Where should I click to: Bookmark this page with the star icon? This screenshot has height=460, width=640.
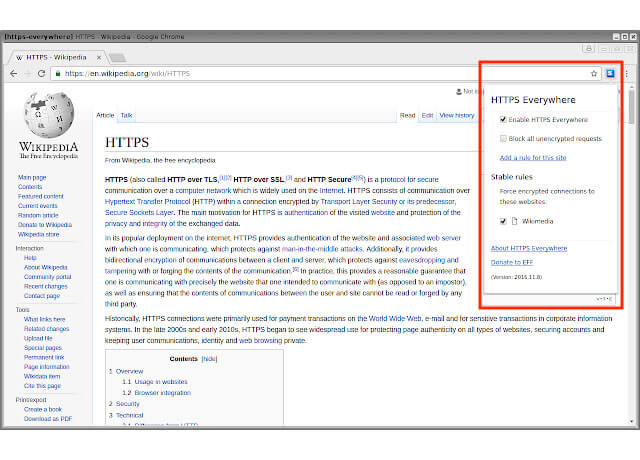tap(594, 73)
